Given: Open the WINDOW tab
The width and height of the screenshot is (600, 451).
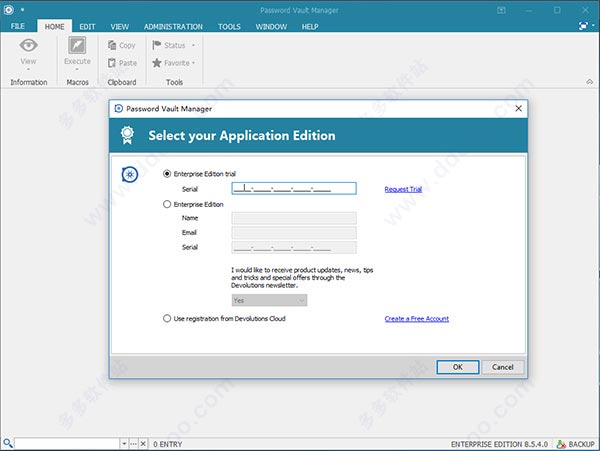Looking at the screenshot, I should [271, 26].
